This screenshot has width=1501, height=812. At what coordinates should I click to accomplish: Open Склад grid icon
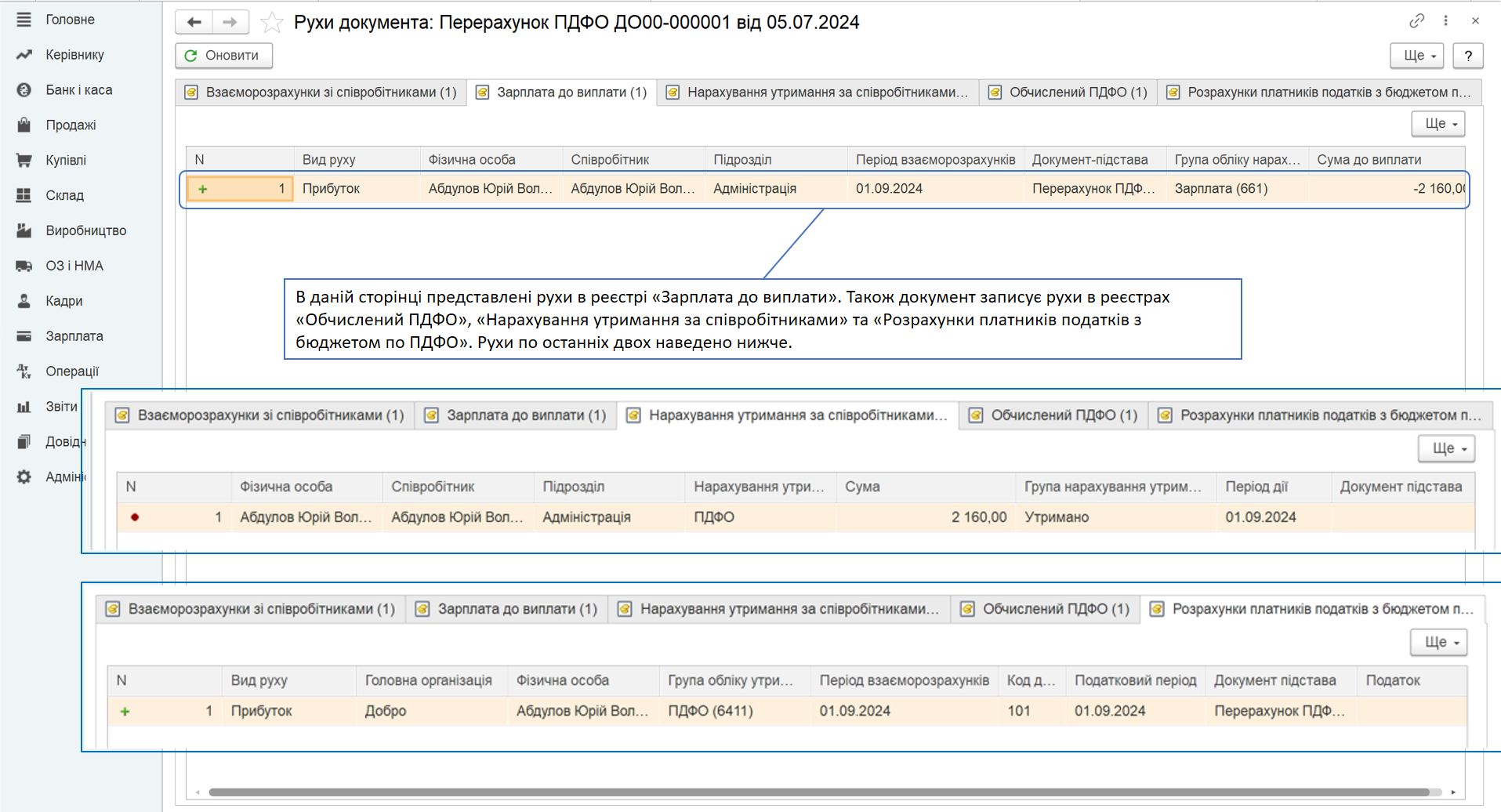(24, 195)
